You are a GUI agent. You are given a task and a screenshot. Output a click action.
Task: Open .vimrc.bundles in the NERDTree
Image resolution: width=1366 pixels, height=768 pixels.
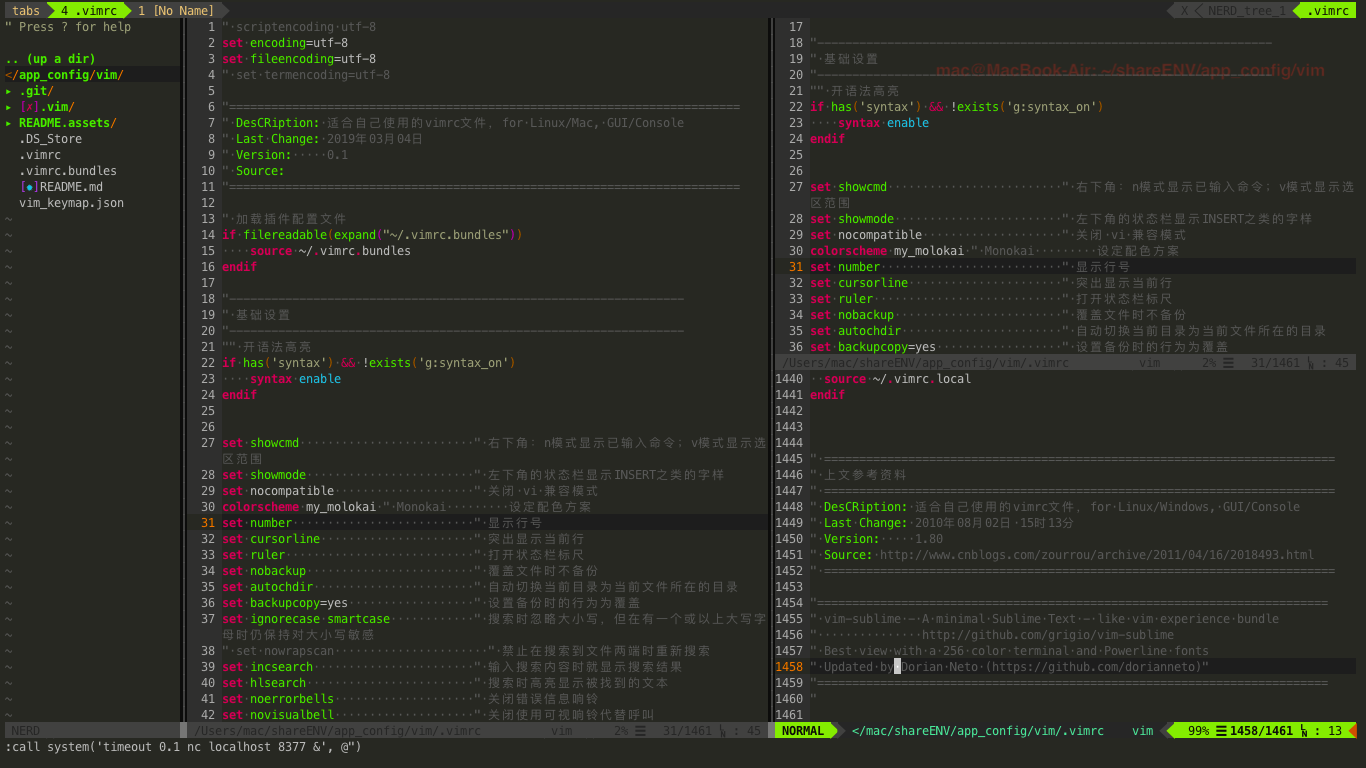(68, 171)
